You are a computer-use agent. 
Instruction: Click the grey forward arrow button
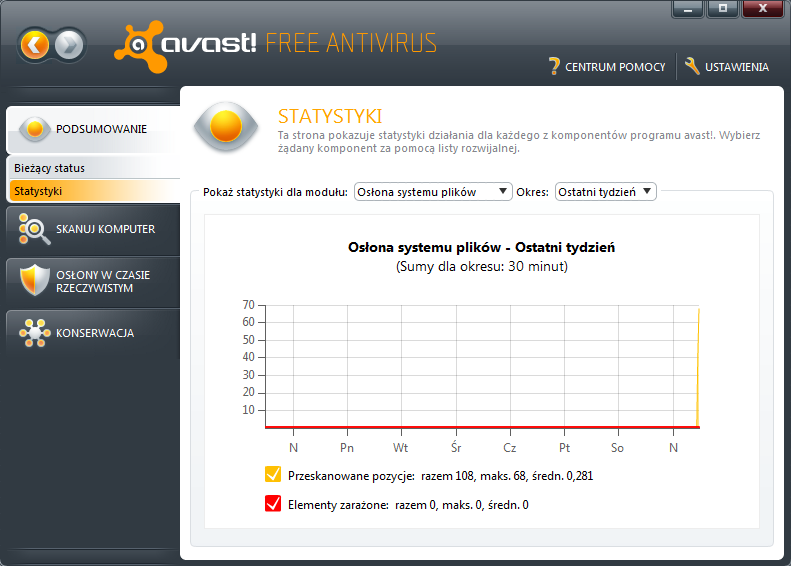(x=69, y=45)
